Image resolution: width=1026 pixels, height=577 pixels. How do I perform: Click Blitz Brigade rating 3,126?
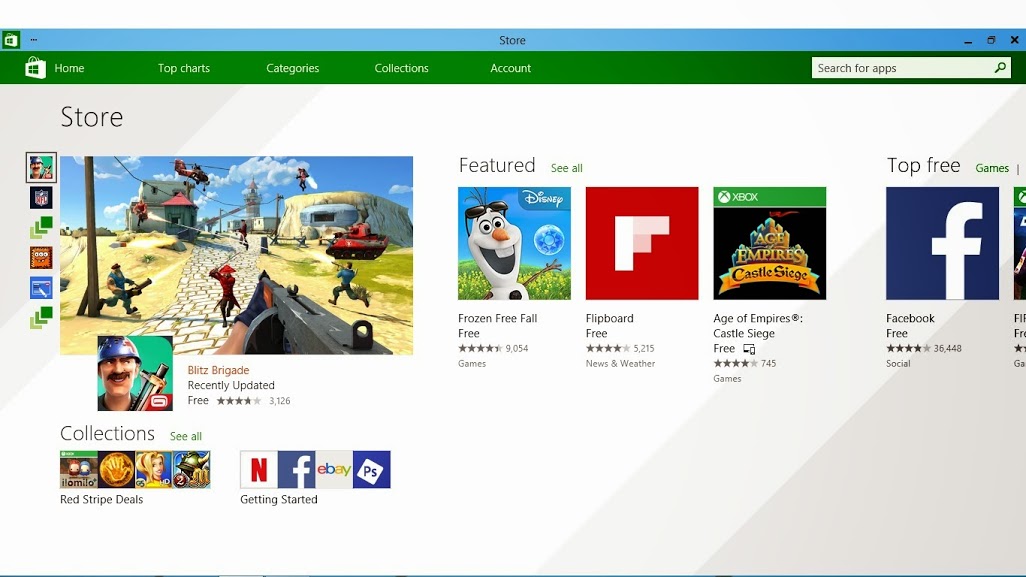click(253, 401)
